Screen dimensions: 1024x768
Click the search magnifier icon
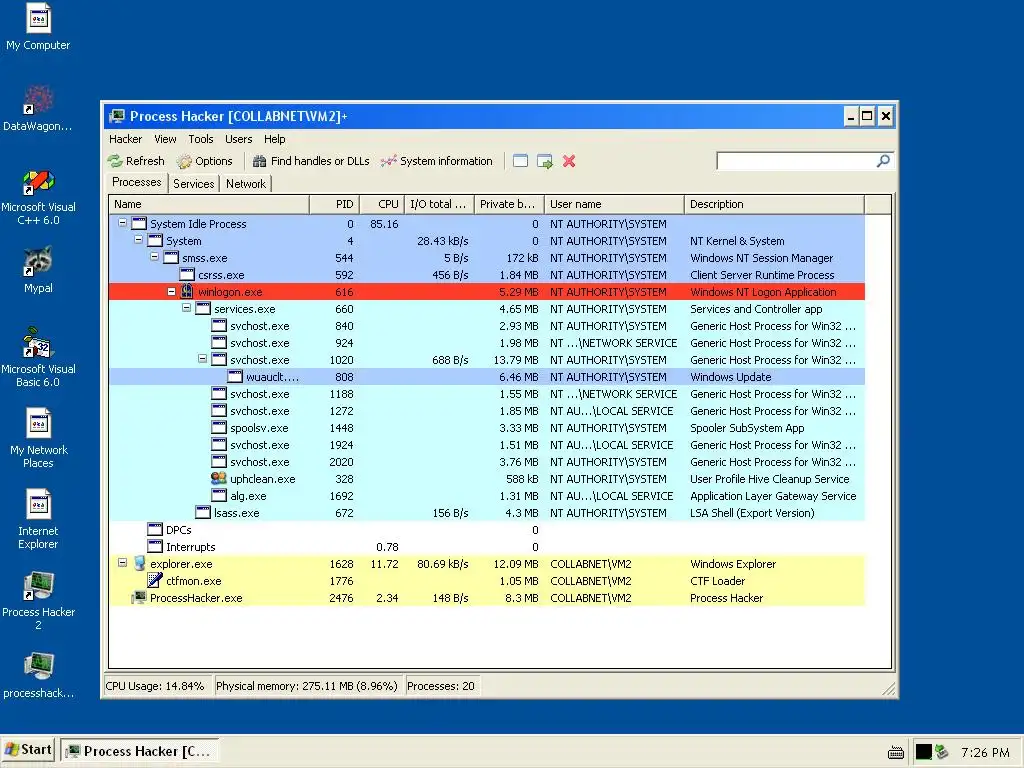(883, 161)
